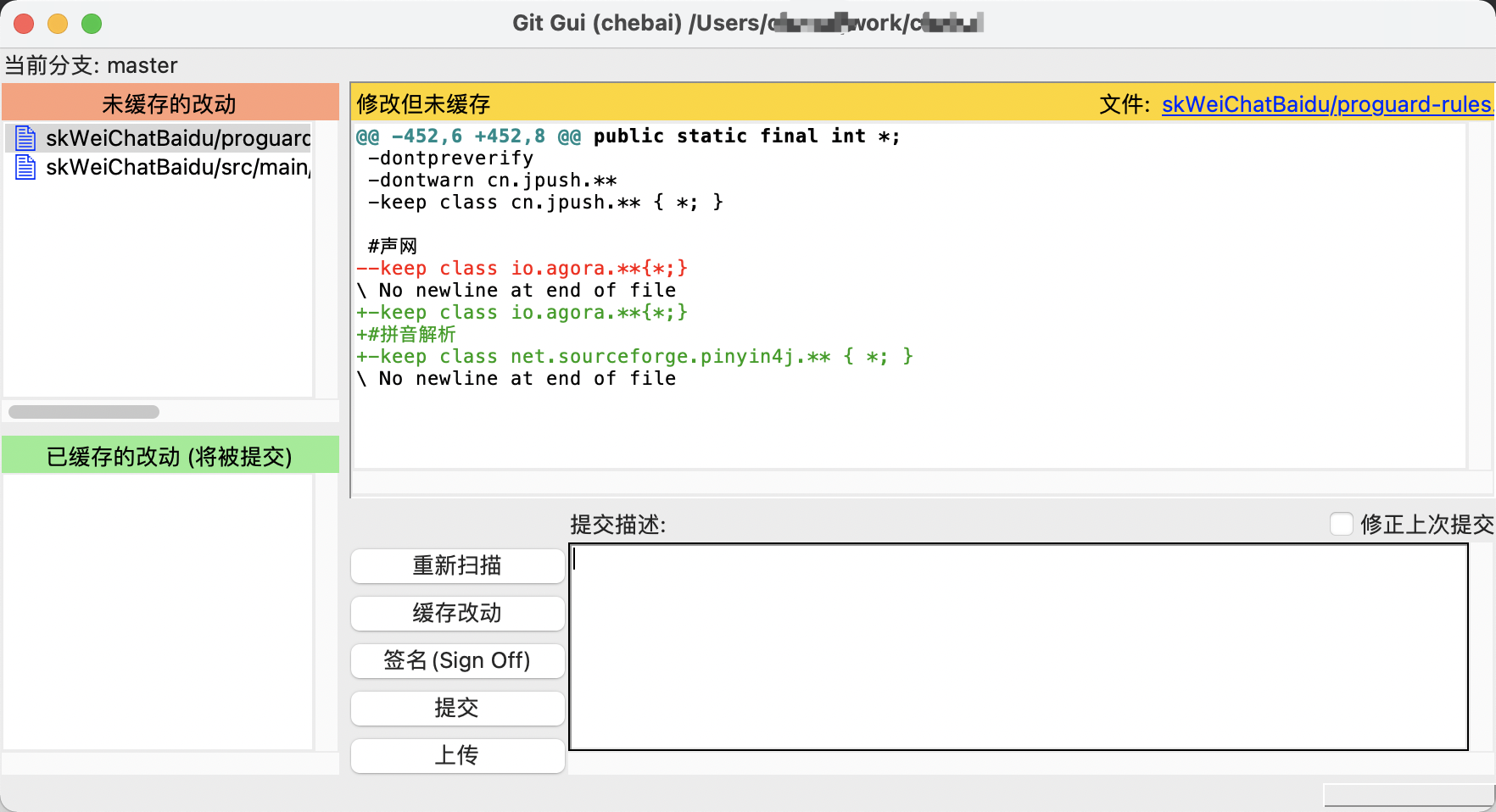Viewport: 1496px width, 812px height.
Task: Click the @@ -452,6 hunk header line
Action: point(628,136)
